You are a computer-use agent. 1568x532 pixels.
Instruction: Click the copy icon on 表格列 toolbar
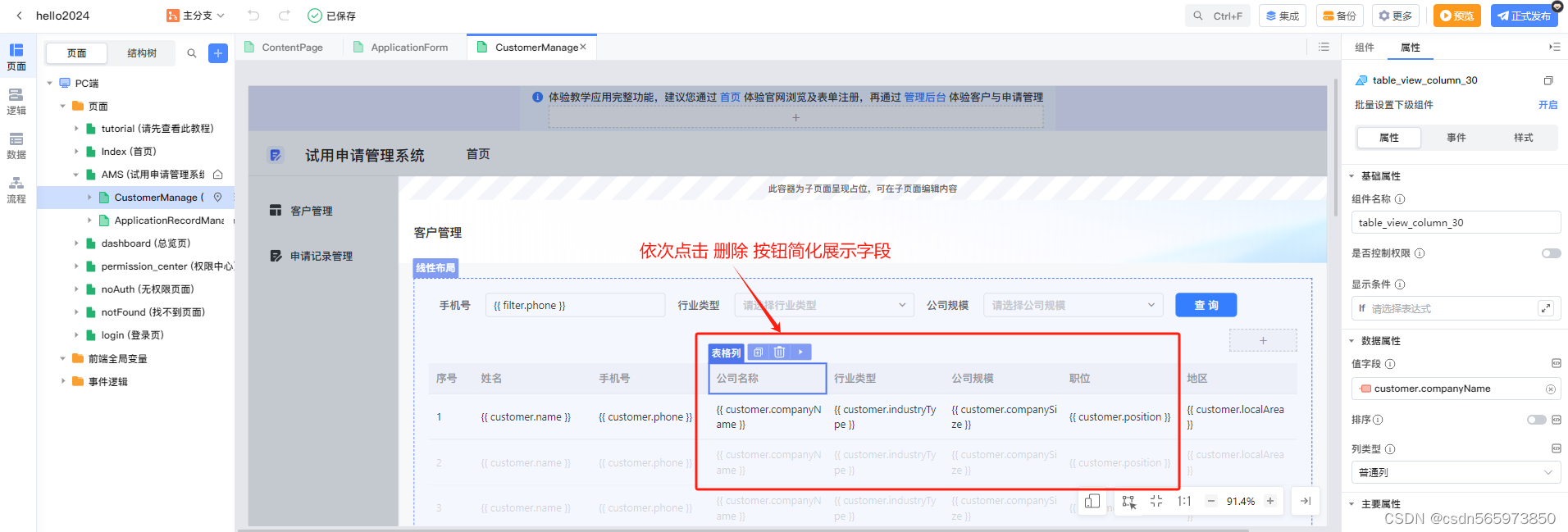(x=758, y=352)
